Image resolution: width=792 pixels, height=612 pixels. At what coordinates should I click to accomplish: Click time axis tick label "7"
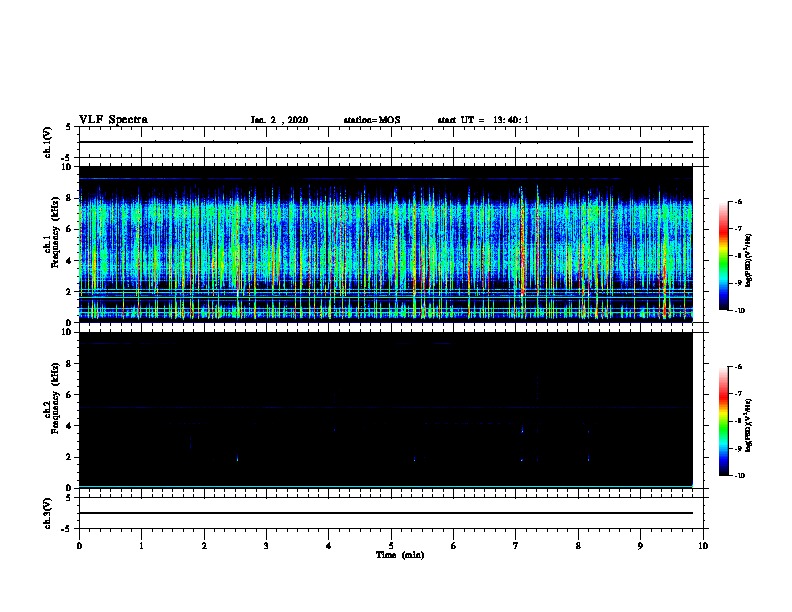[x=516, y=546]
